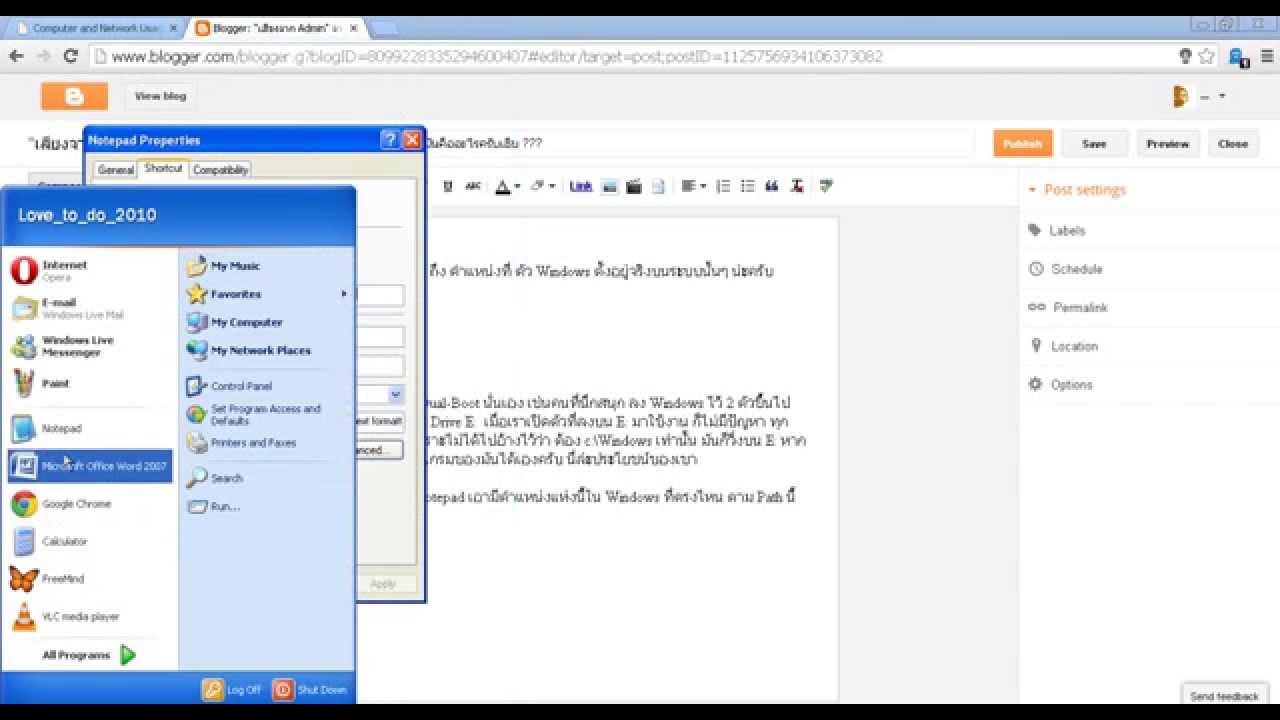Open Schedule in Post settings
This screenshot has height=720, width=1280.
[x=1076, y=269]
